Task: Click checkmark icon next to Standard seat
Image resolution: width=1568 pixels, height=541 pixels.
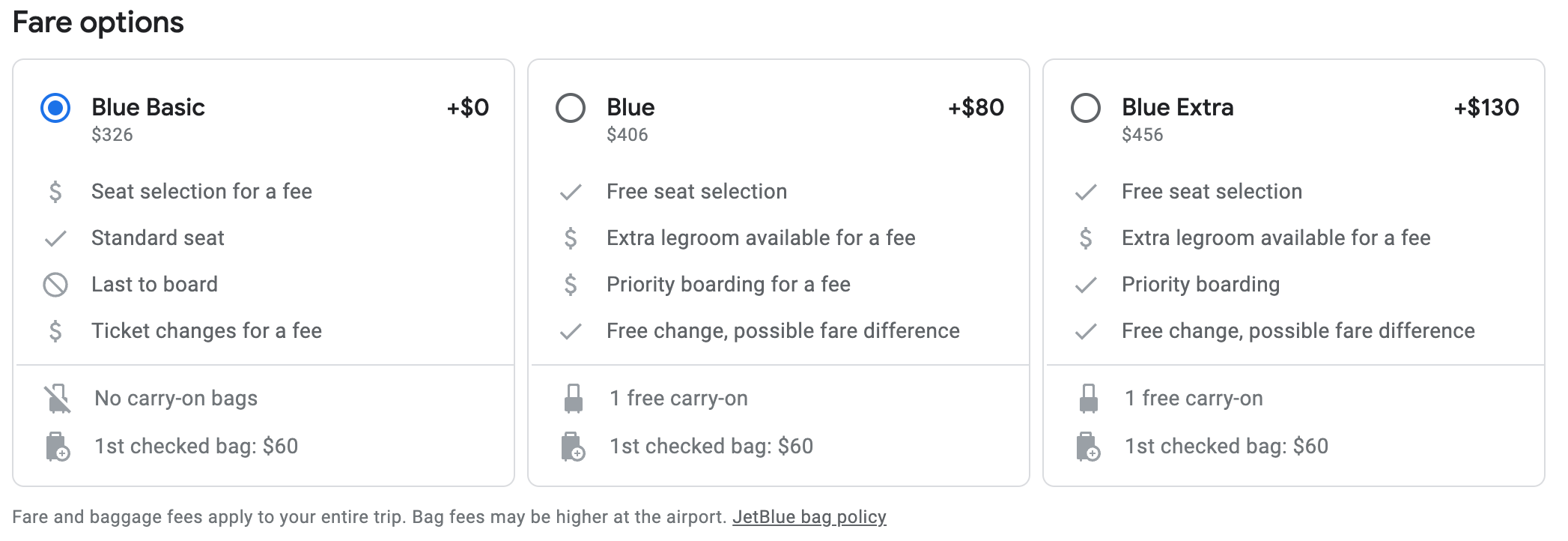Action: coord(55,238)
